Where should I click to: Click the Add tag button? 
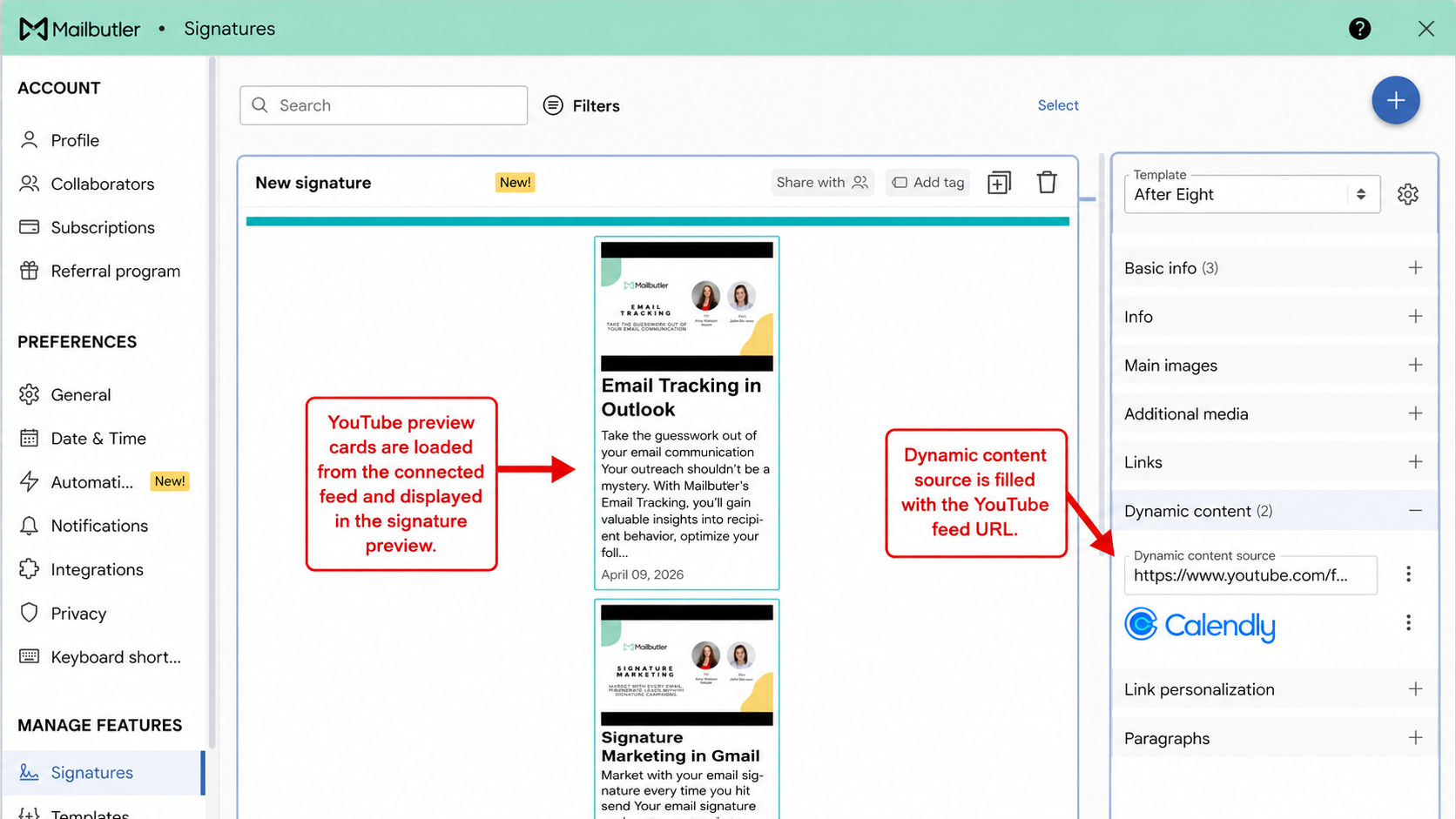coord(928,182)
